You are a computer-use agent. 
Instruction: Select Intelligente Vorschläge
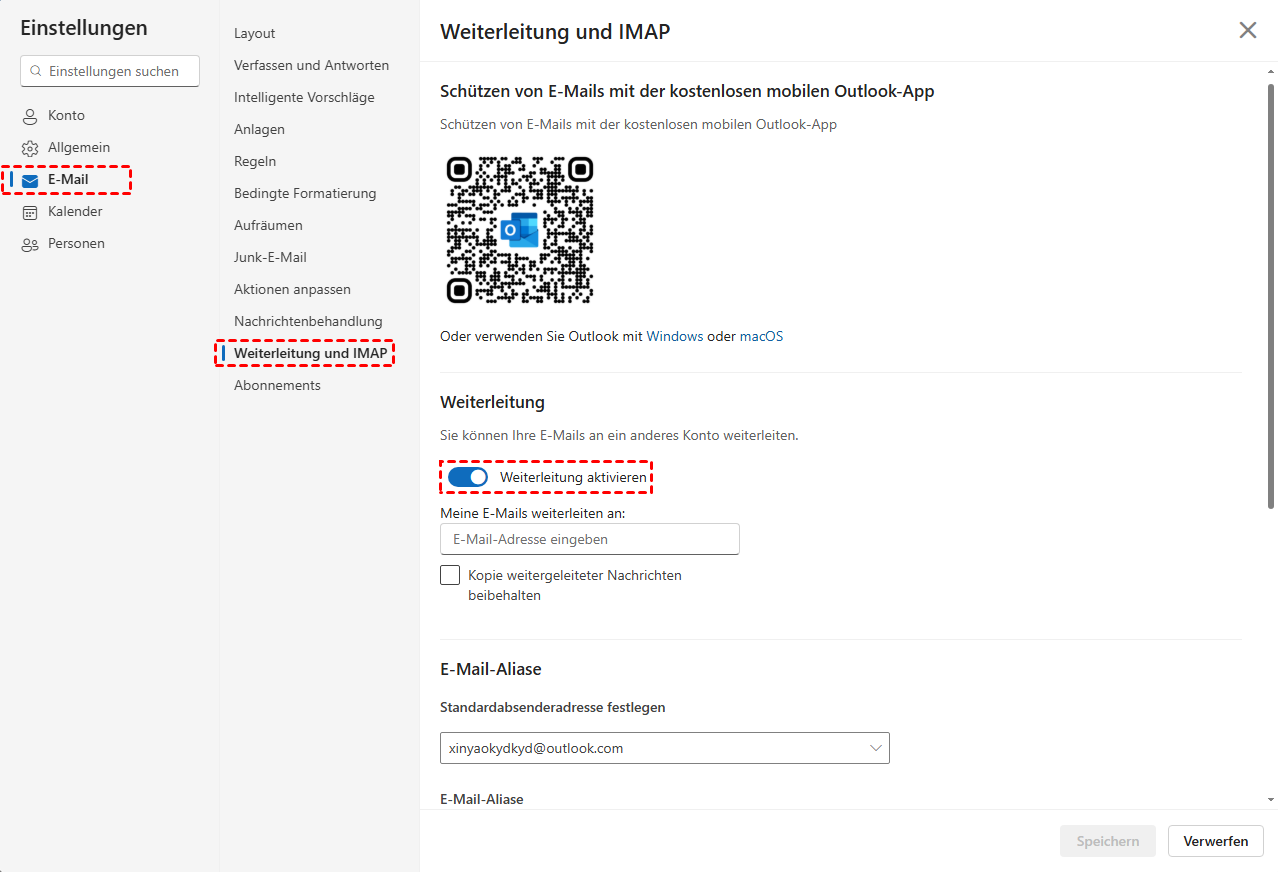click(304, 97)
